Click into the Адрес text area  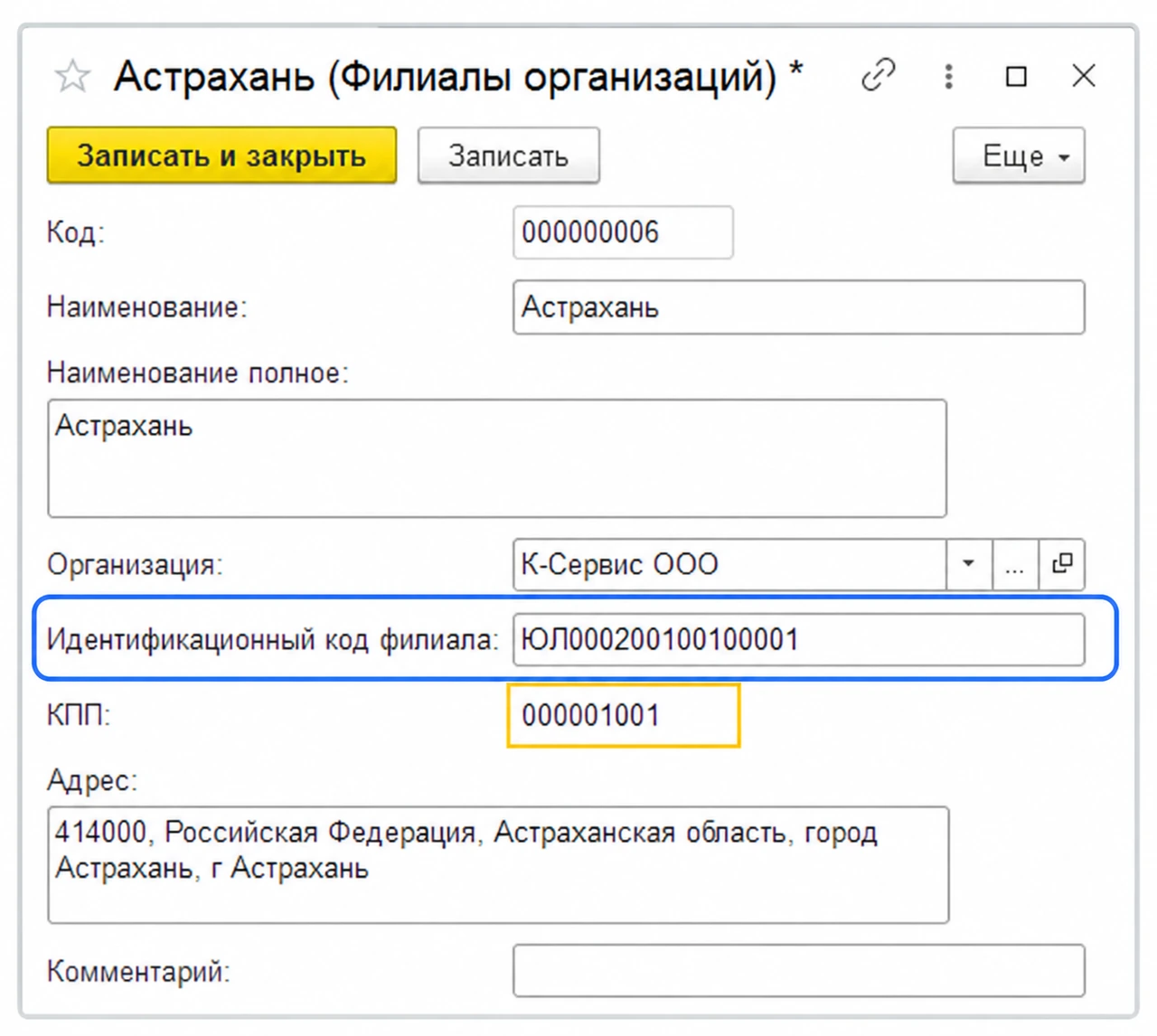pyautogui.click(x=498, y=865)
